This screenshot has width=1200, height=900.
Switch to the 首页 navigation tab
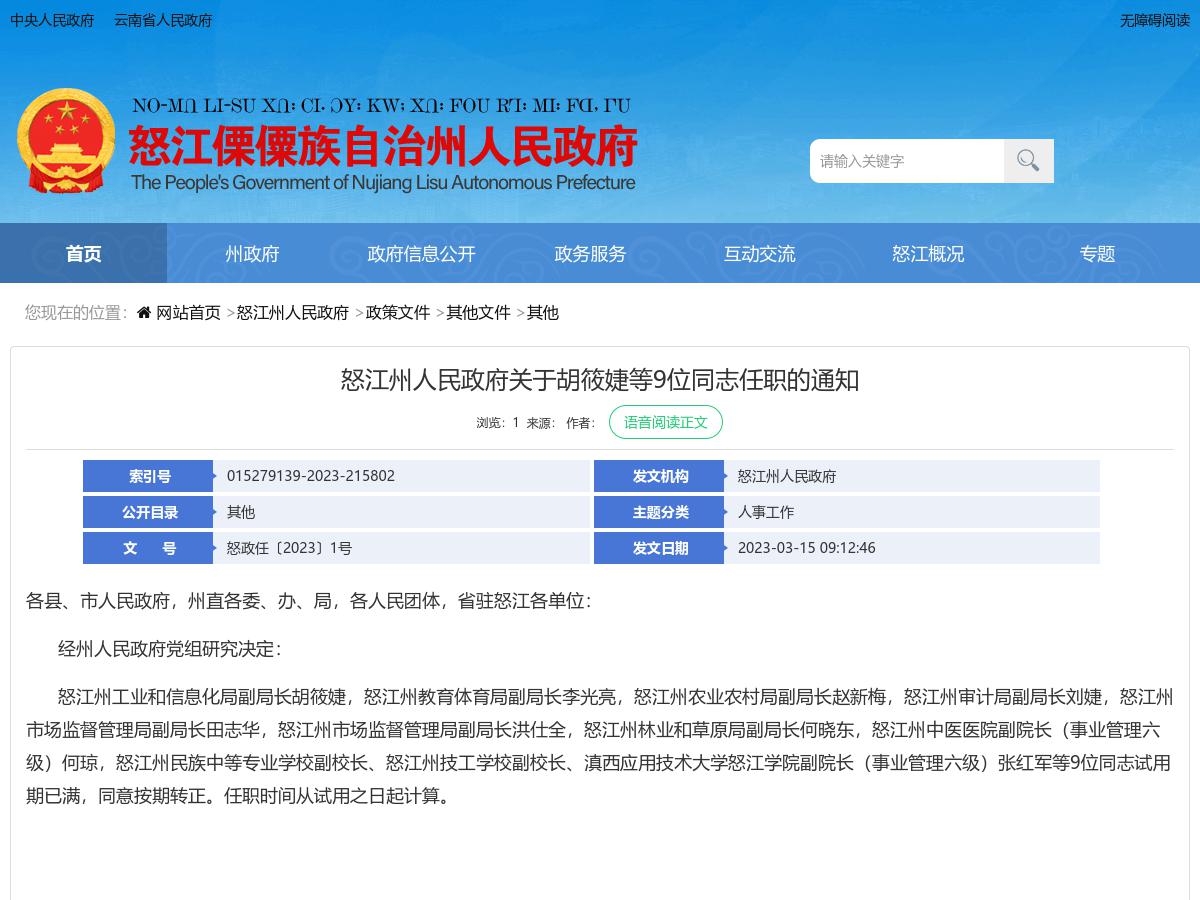click(x=83, y=254)
